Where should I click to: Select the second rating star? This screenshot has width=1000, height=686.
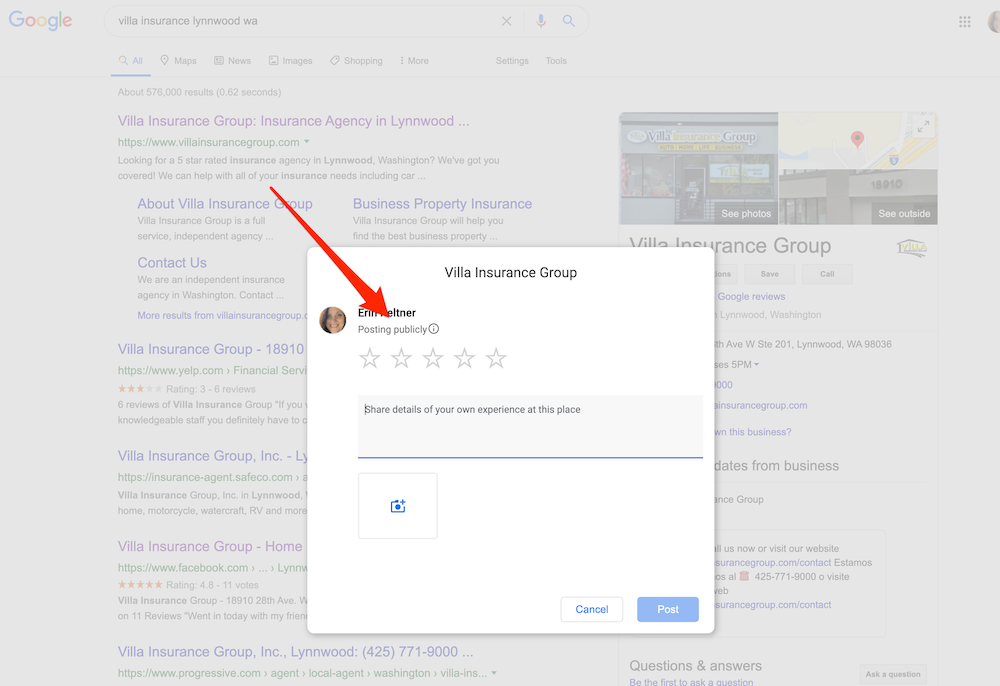401,358
